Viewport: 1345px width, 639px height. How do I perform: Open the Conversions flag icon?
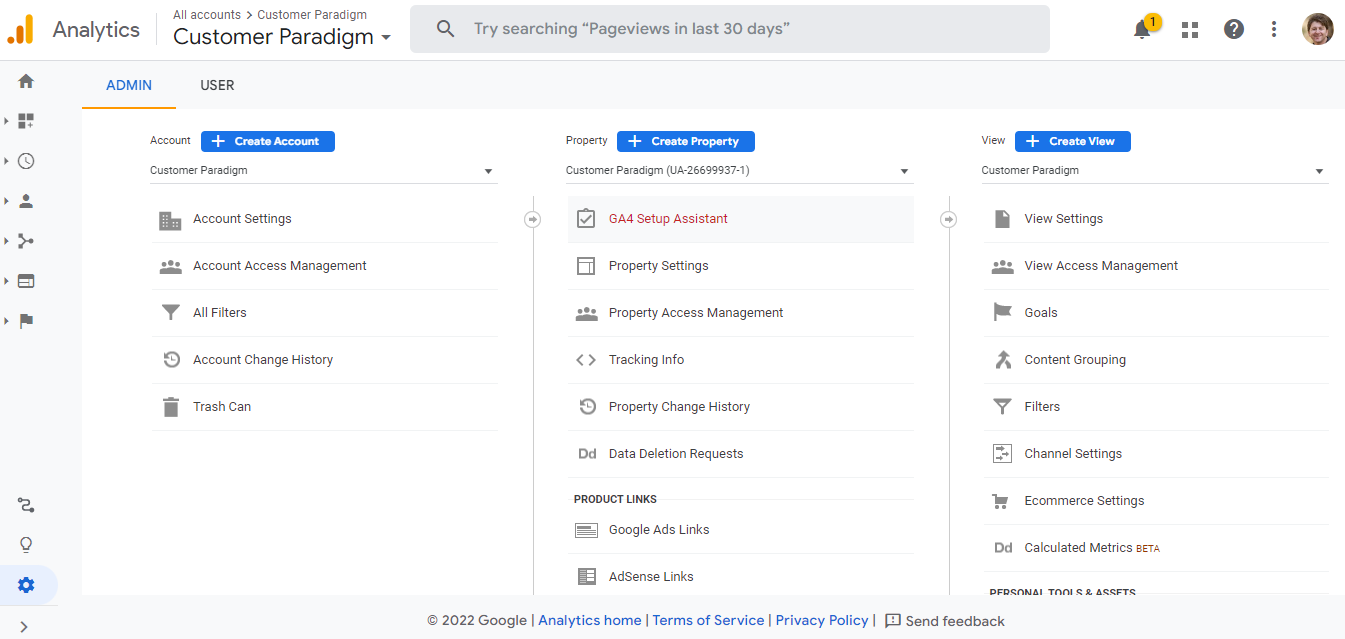[25, 320]
